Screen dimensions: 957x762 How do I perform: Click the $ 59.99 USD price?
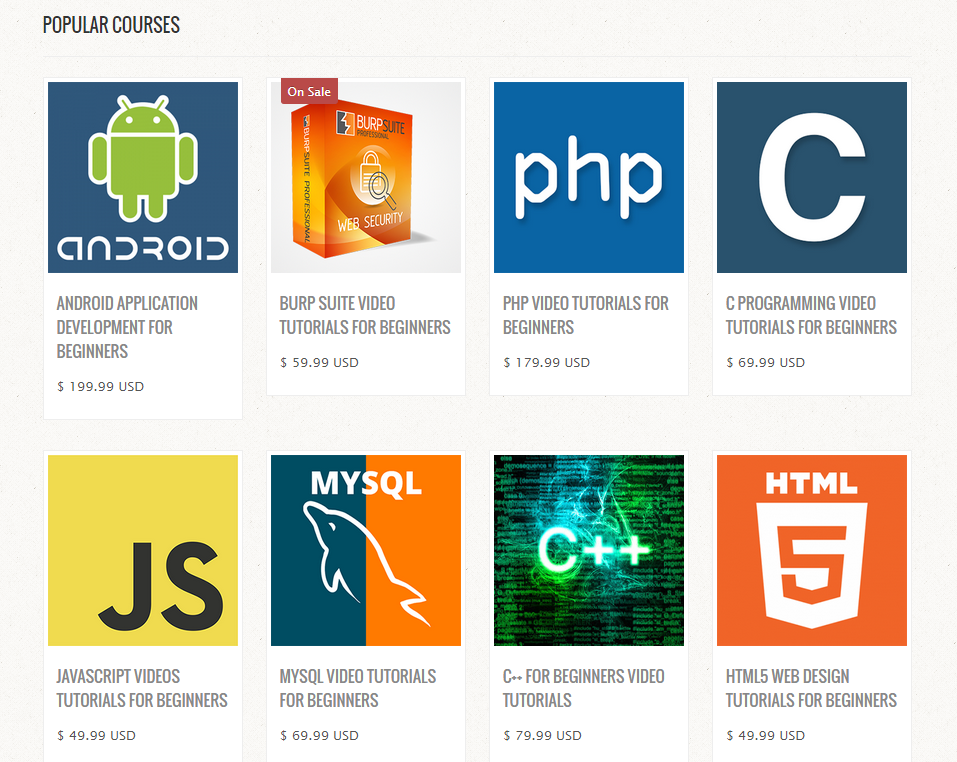[x=319, y=362]
